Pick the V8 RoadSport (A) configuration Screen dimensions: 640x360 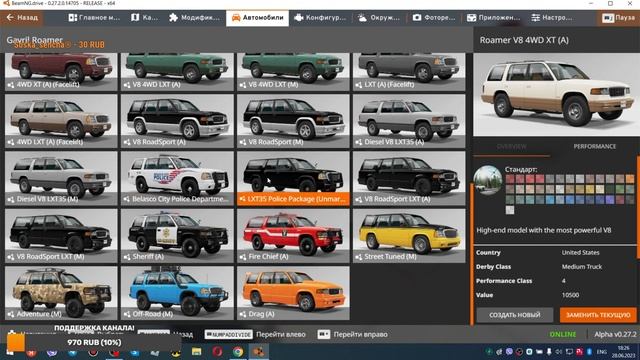point(177,121)
